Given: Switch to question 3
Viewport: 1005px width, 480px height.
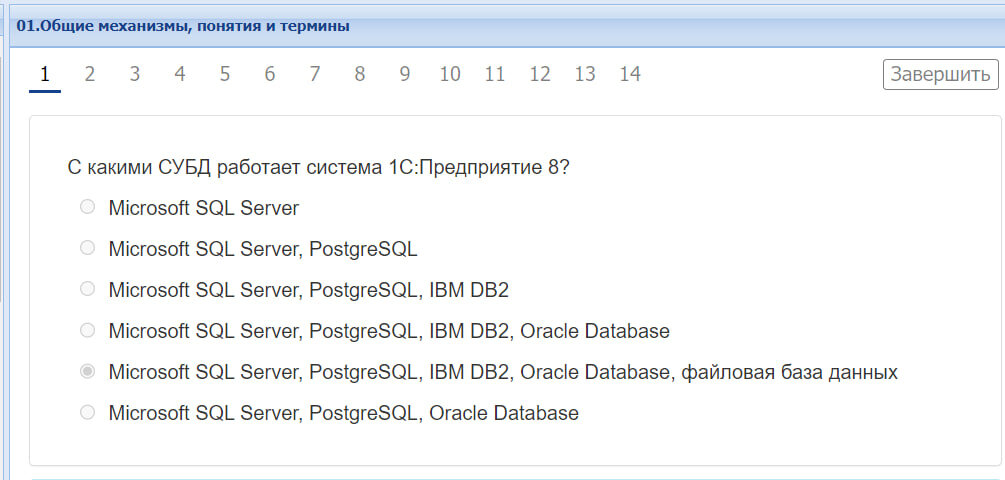Looking at the screenshot, I should pyautogui.click(x=135, y=75).
